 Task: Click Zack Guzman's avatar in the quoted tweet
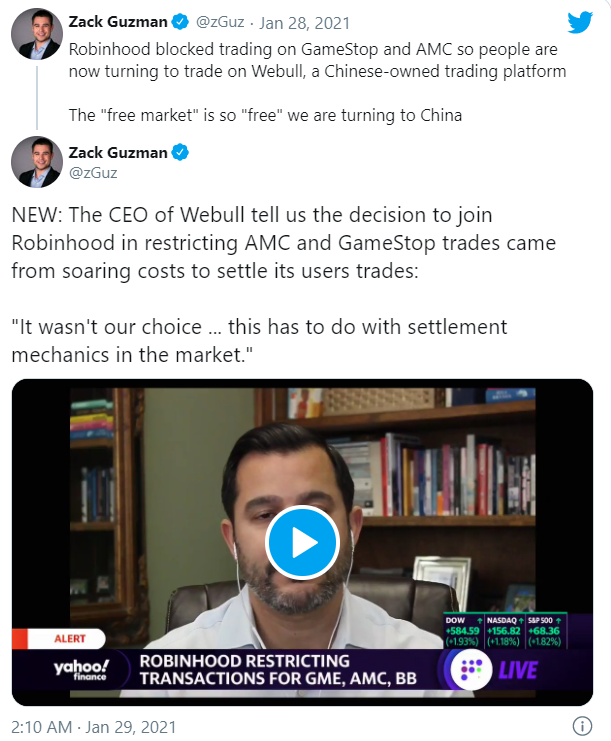37,34
